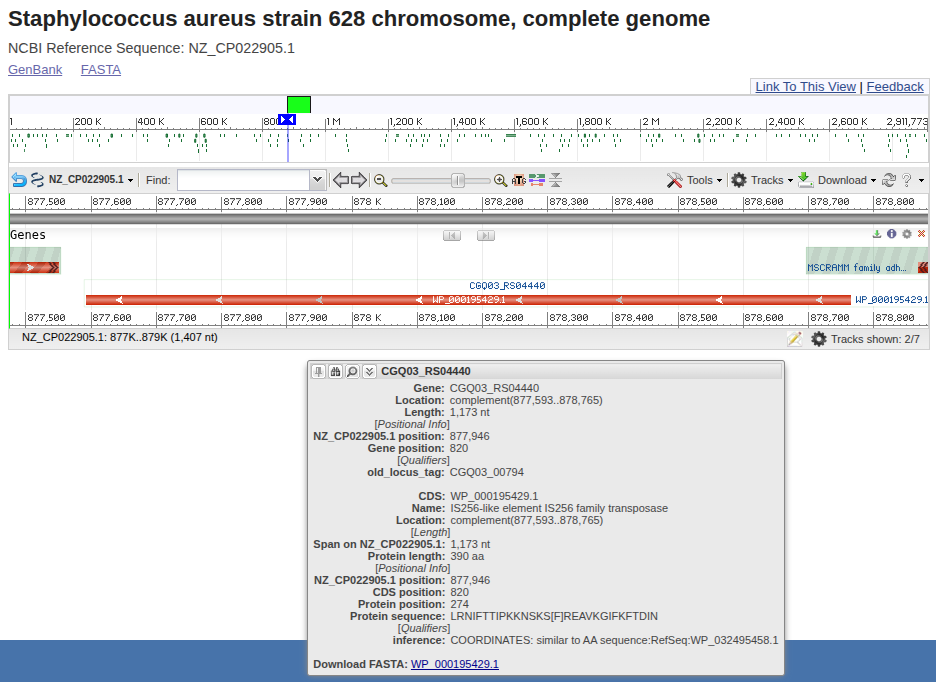Click the Tracks gear icon in toolbar
The width and height of the screenshot is (936, 682).
pos(739,180)
